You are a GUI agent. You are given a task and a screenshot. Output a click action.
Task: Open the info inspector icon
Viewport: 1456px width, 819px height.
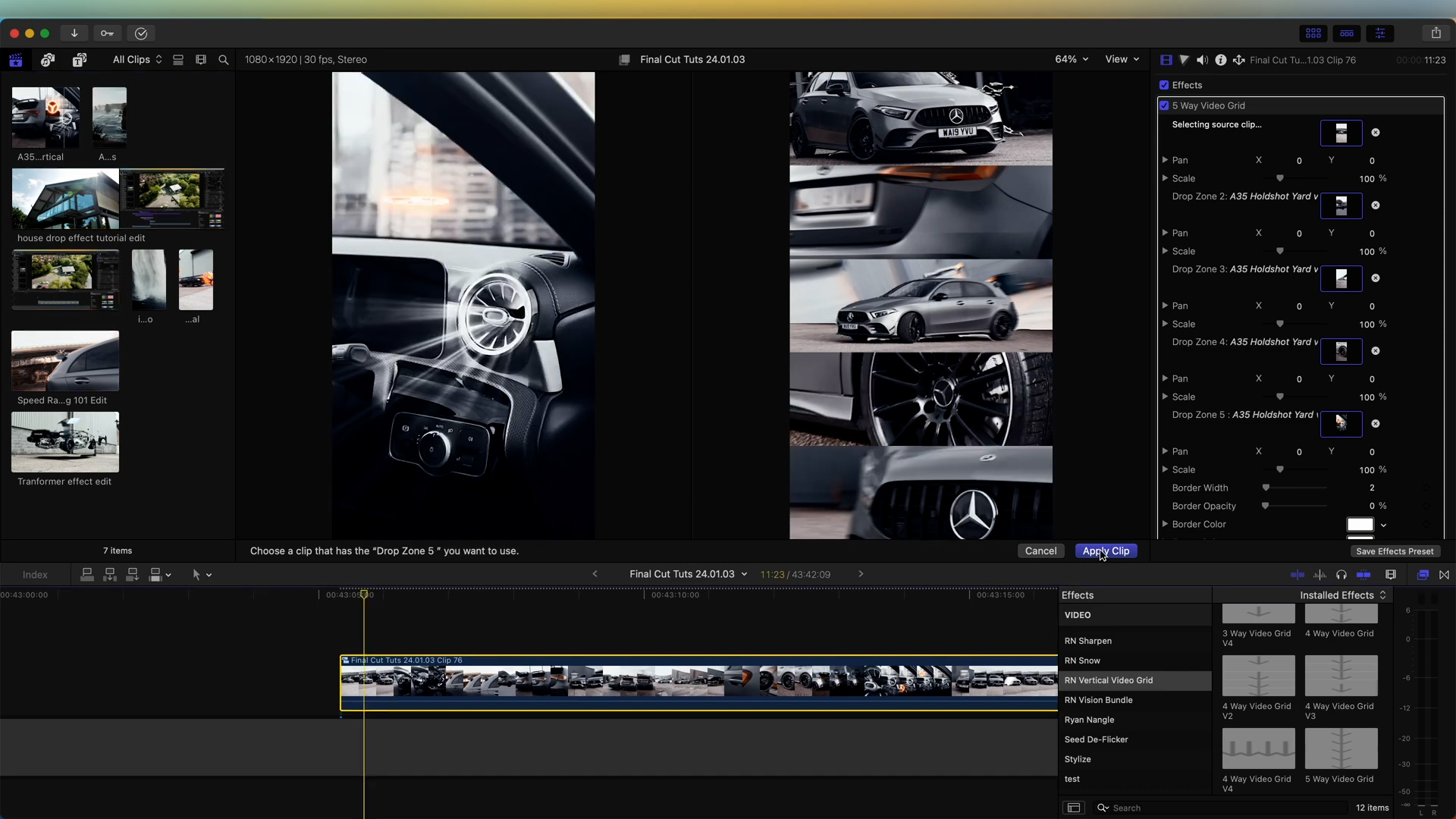[x=1220, y=60]
